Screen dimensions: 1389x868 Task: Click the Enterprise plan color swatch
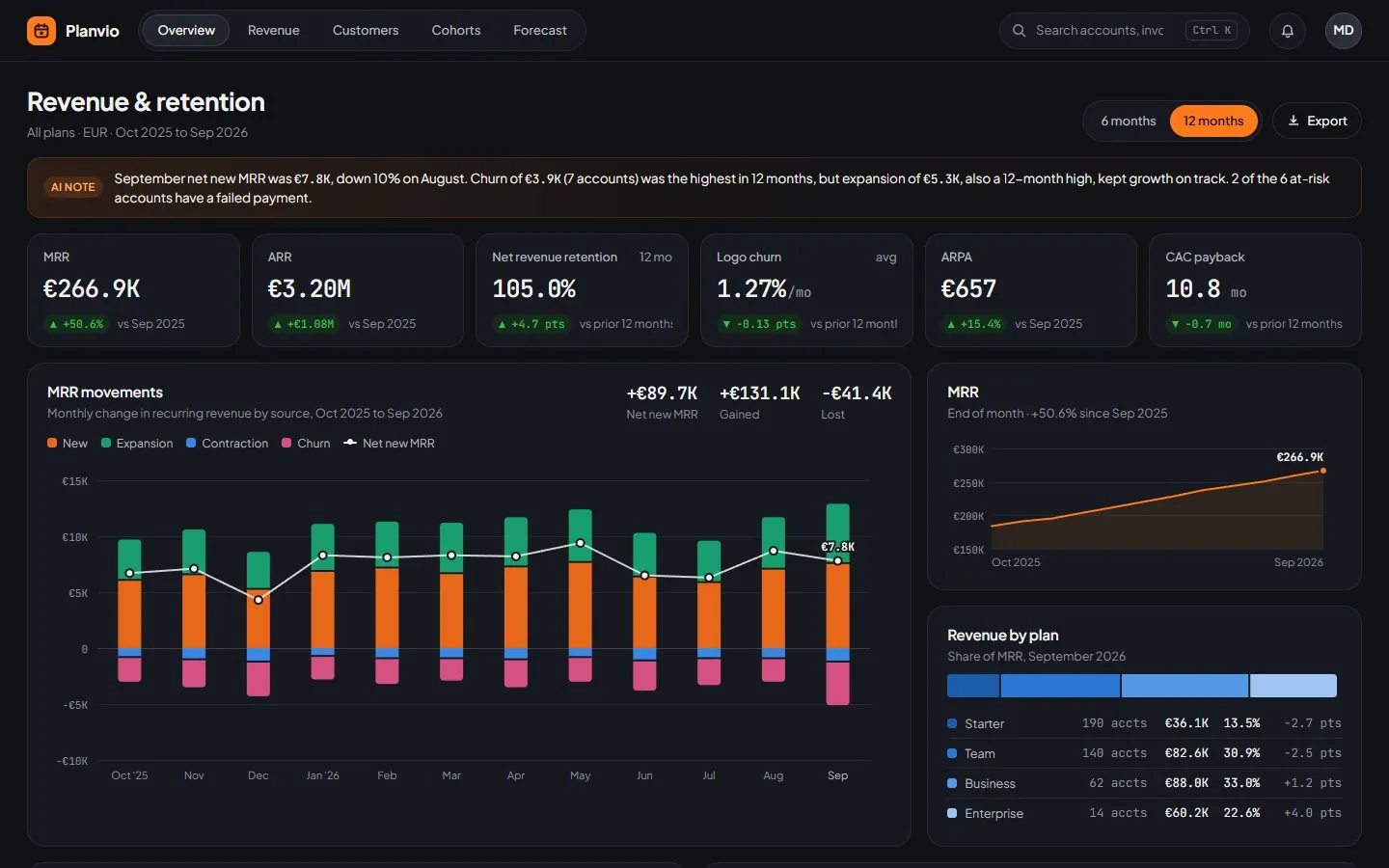click(952, 813)
